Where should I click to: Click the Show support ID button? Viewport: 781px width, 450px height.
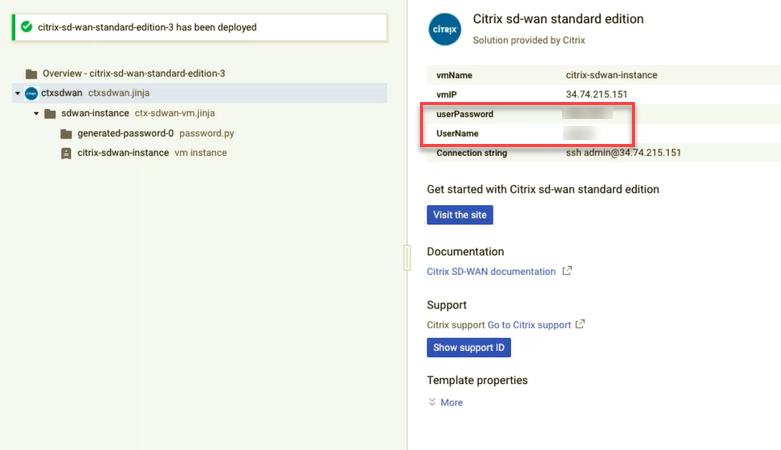(469, 347)
